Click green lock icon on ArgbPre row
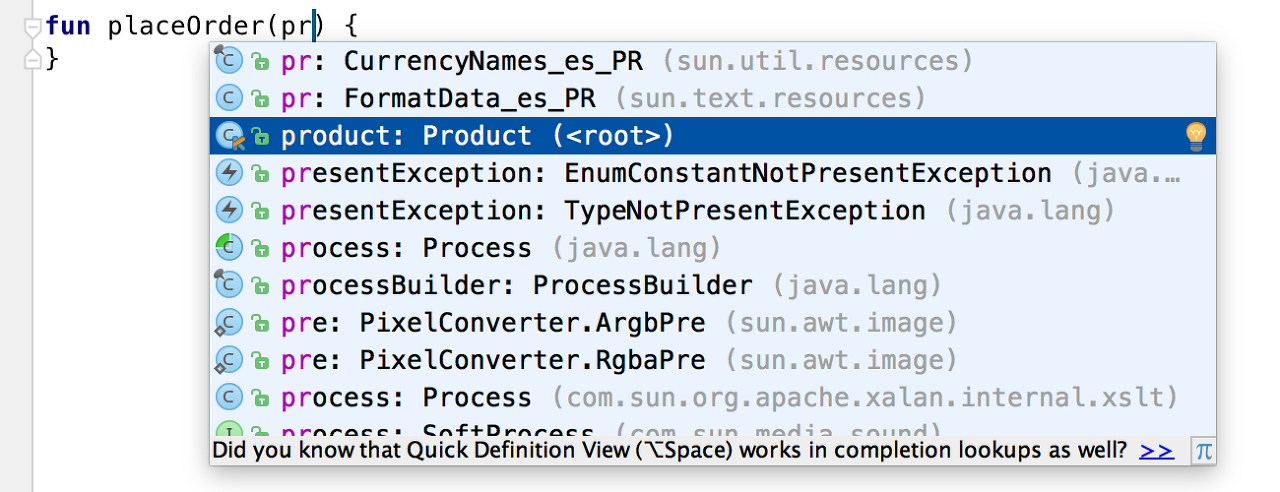1280x492 pixels. click(x=260, y=324)
